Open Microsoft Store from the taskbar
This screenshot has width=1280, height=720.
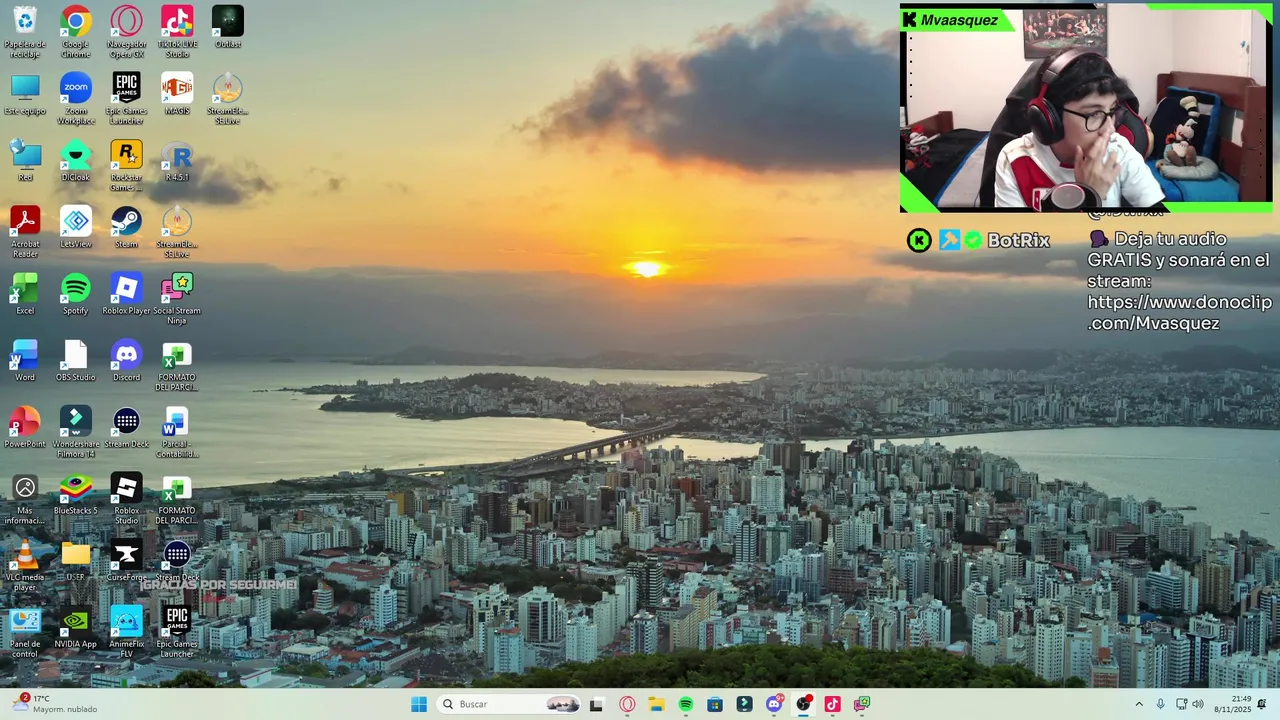[x=715, y=704]
